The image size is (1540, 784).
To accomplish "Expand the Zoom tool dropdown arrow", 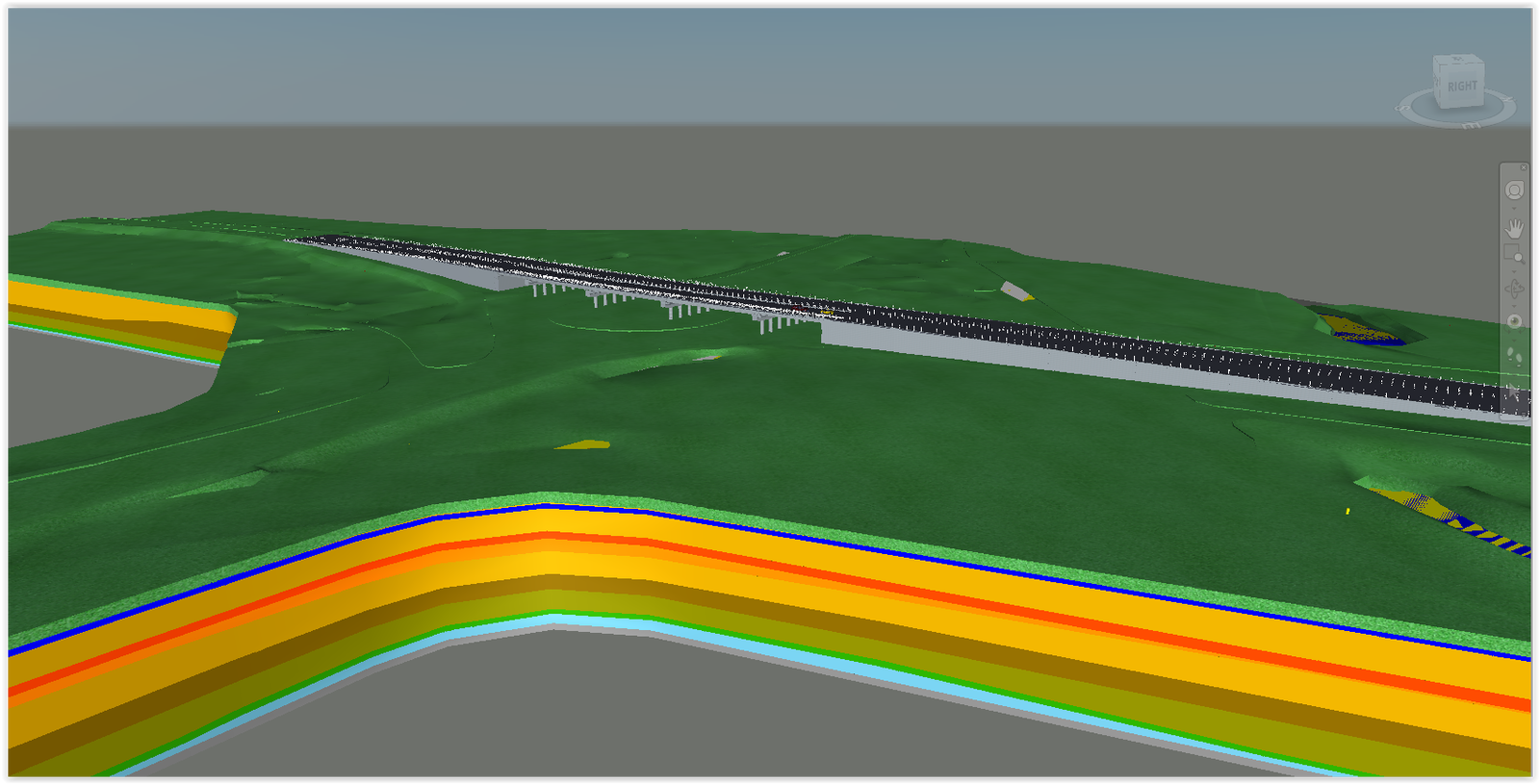I will pyautogui.click(x=1514, y=271).
